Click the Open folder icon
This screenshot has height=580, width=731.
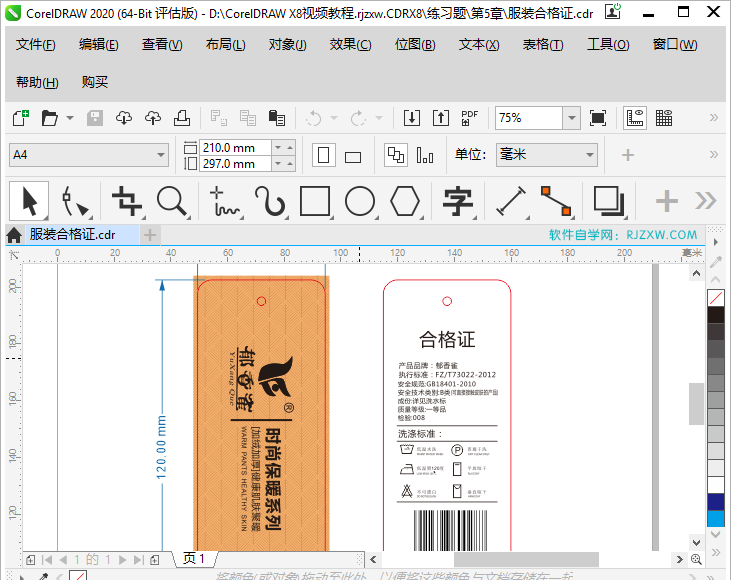[x=49, y=118]
